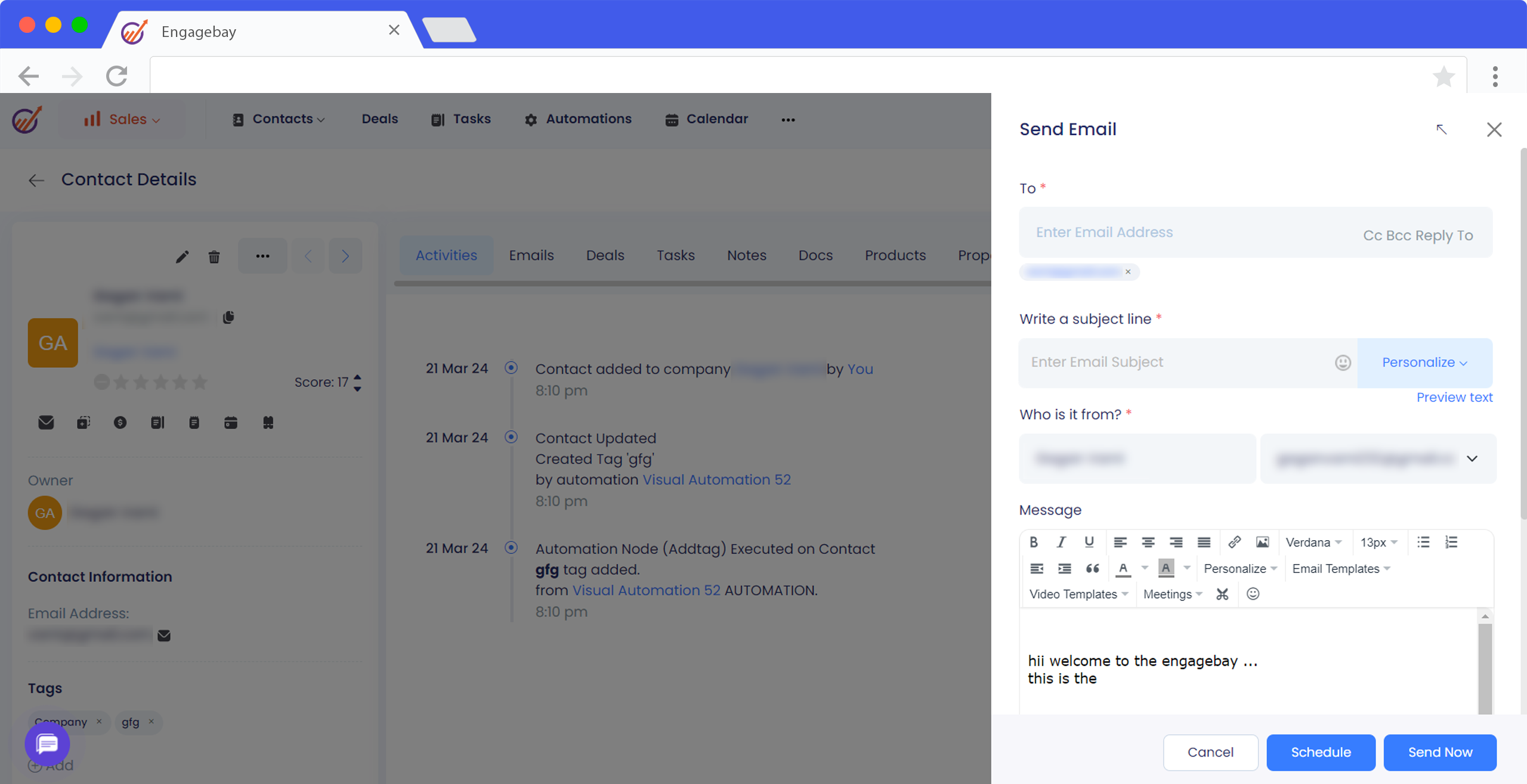Open subject Personalize dropdown
1527x784 pixels.
pyautogui.click(x=1424, y=362)
